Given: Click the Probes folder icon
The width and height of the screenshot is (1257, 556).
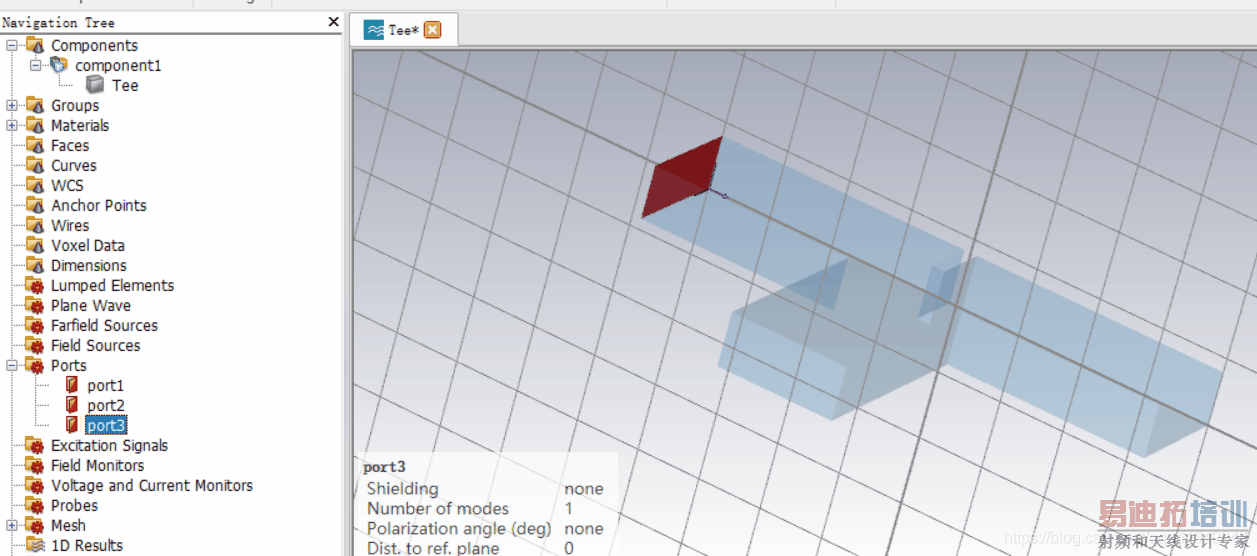Looking at the screenshot, I should (x=35, y=505).
